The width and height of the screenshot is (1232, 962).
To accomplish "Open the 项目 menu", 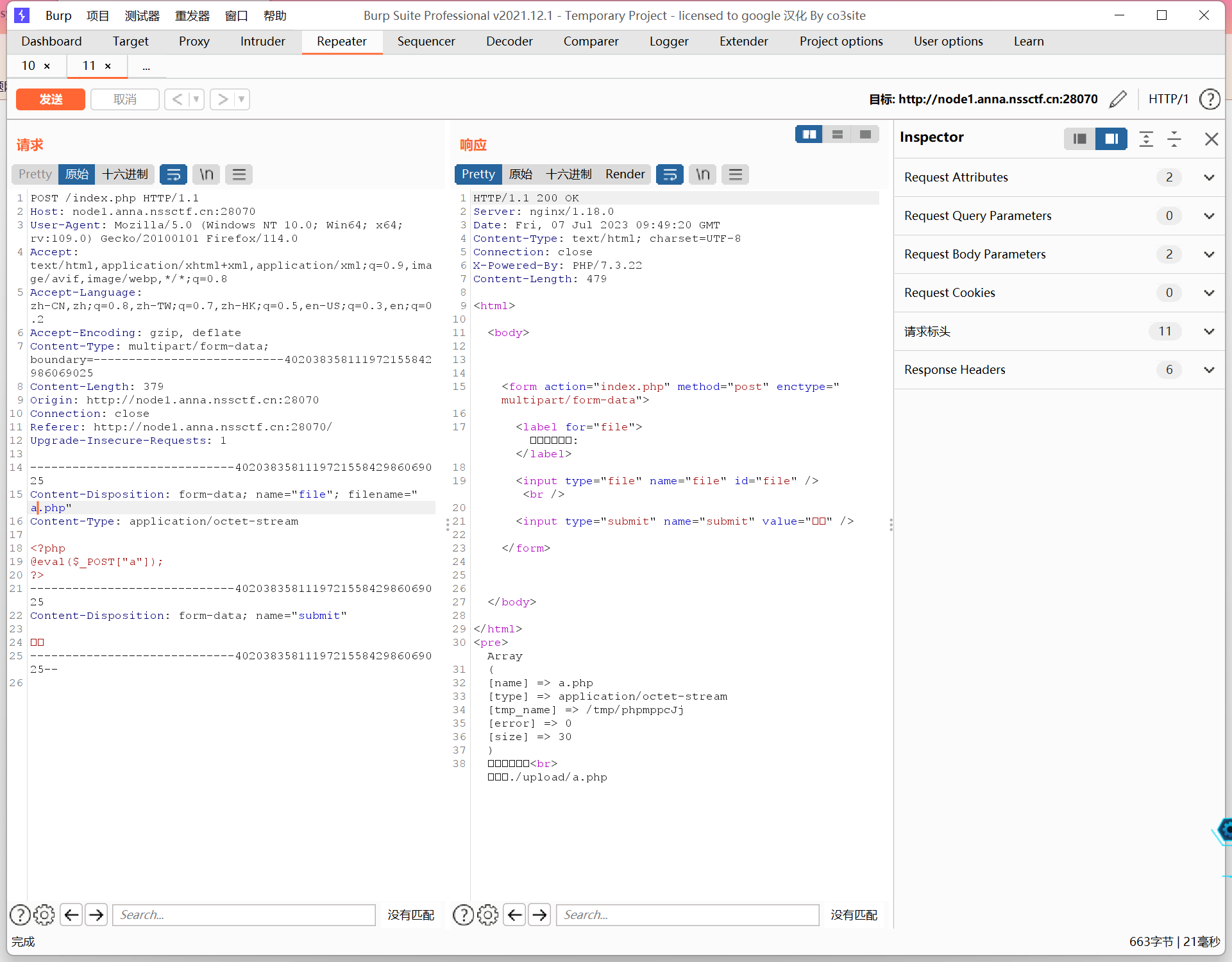I will 97,15.
